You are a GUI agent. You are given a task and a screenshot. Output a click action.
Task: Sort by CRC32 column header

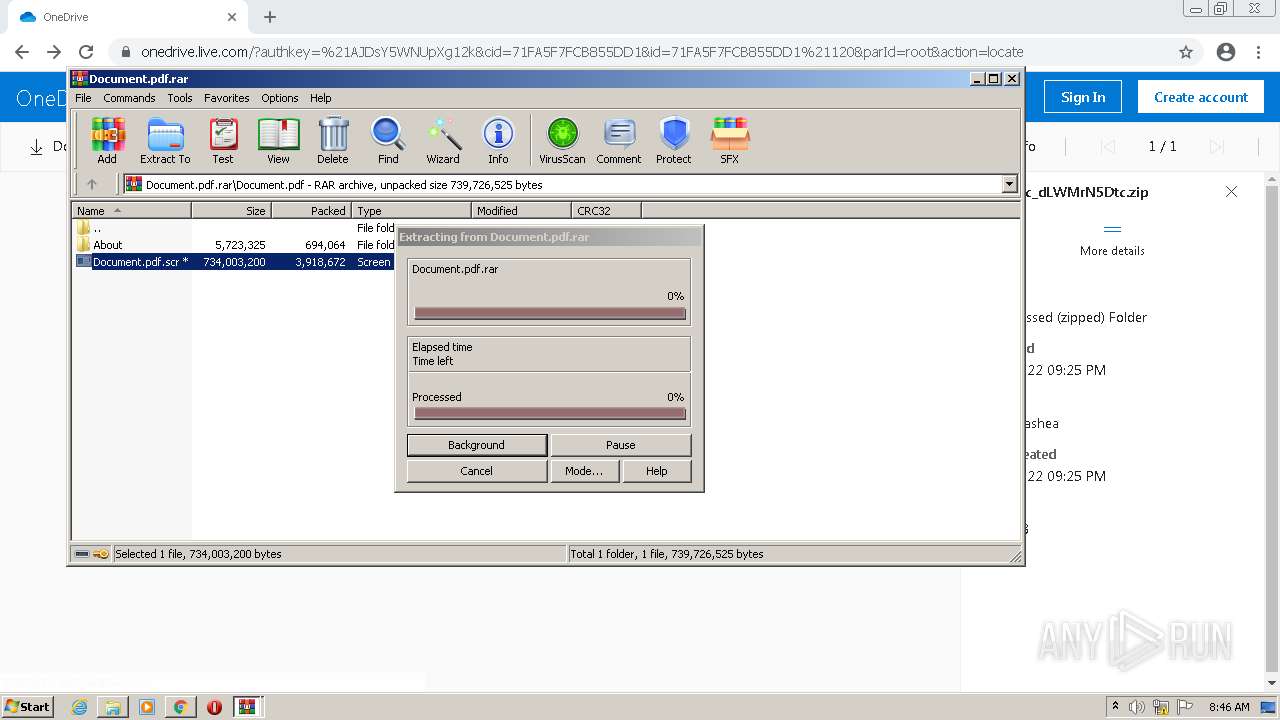(x=606, y=211)
